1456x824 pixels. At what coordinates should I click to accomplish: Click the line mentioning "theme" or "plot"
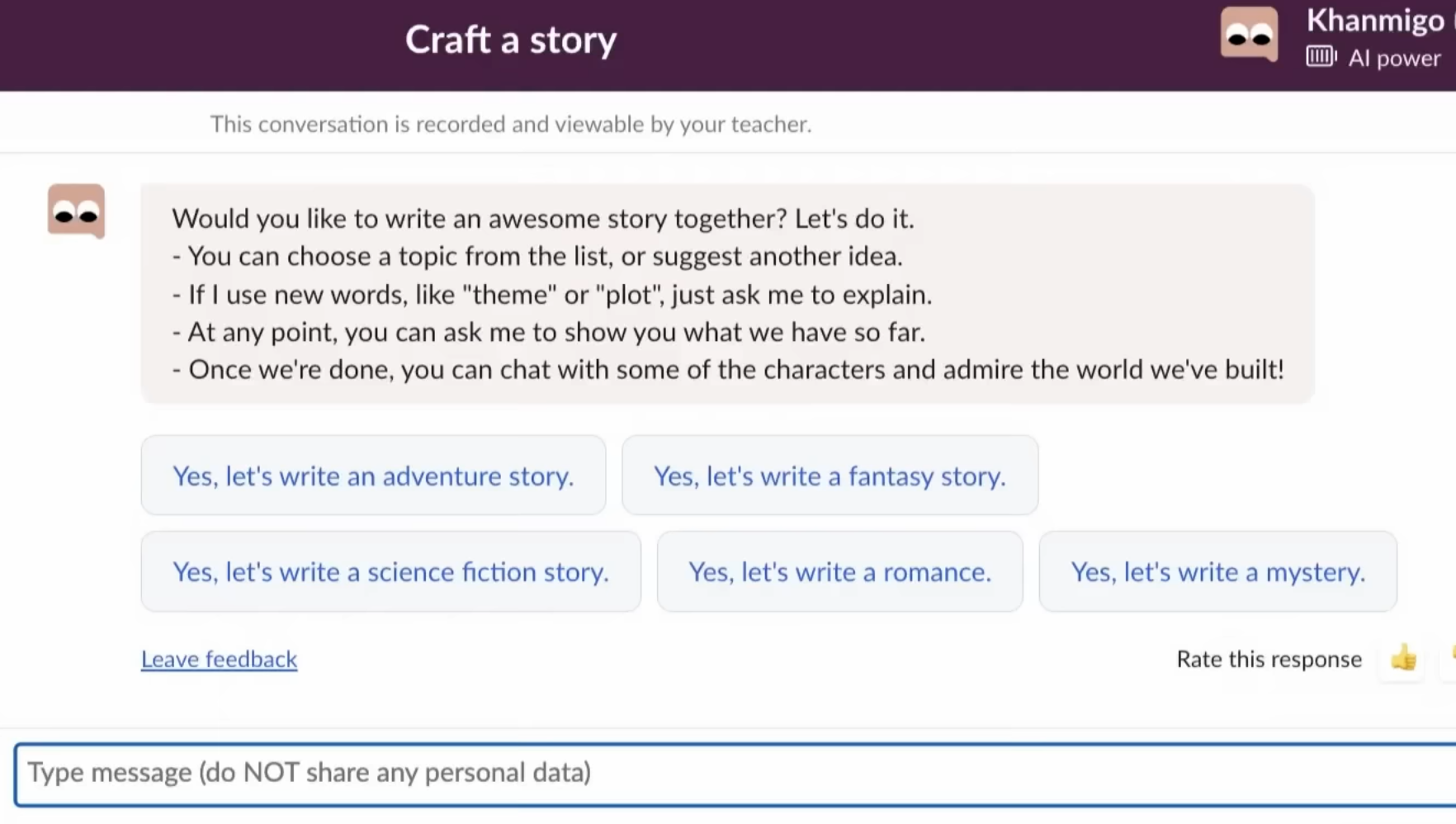click(552, 295)
